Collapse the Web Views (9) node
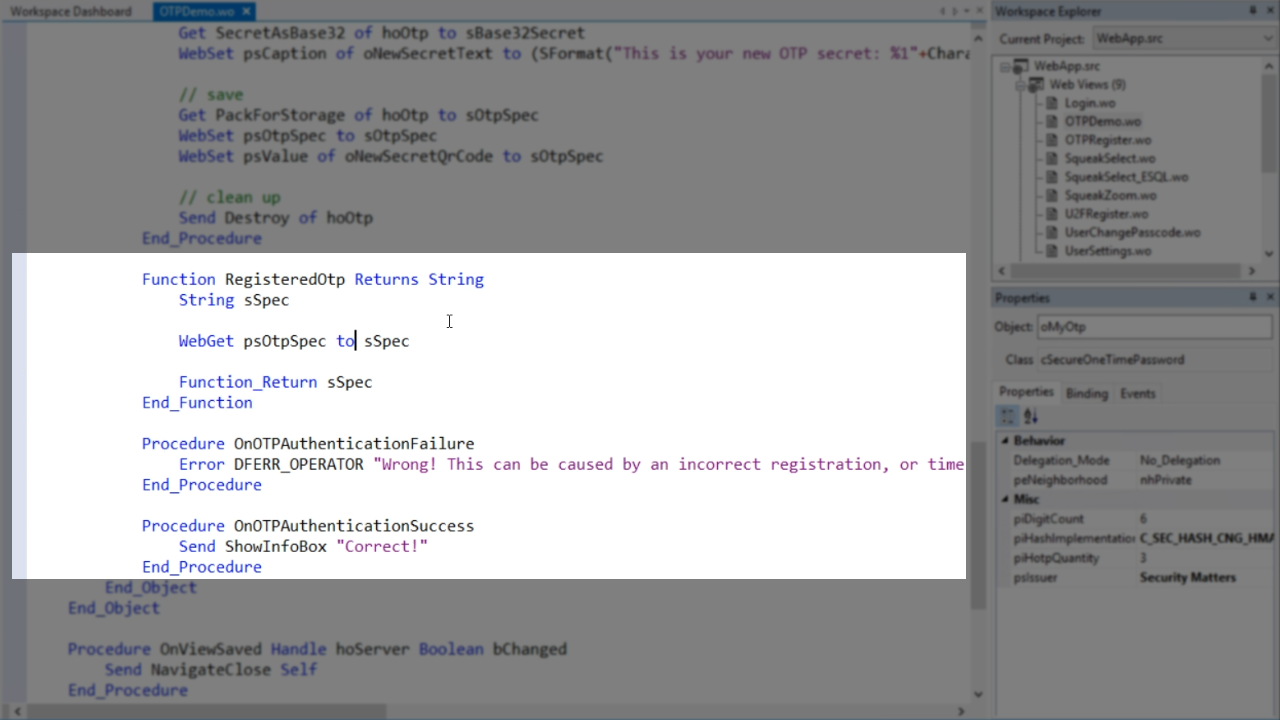This screenshot has width=1280, height=720. click(x=1021, y=85)
